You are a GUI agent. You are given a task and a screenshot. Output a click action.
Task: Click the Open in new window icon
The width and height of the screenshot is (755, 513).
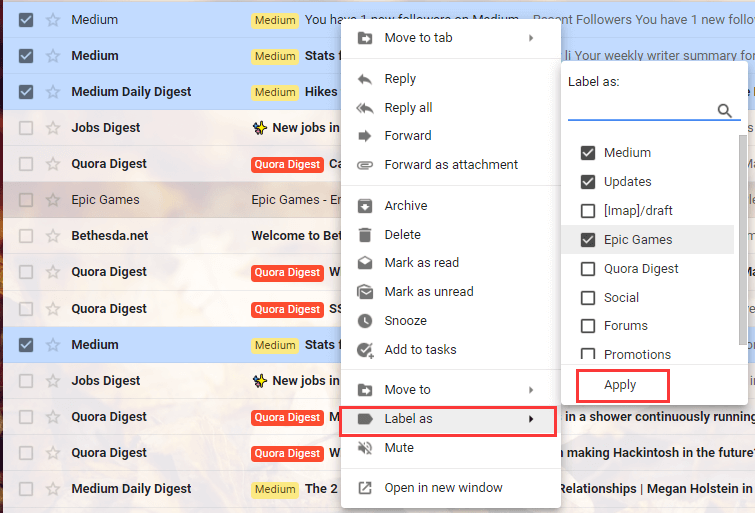pyautogui.click(x=364, y=488)
